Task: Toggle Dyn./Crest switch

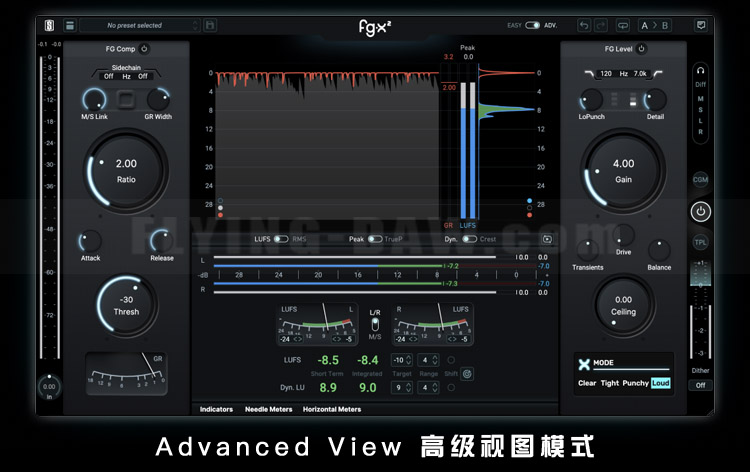Action: tap(470, 239)
